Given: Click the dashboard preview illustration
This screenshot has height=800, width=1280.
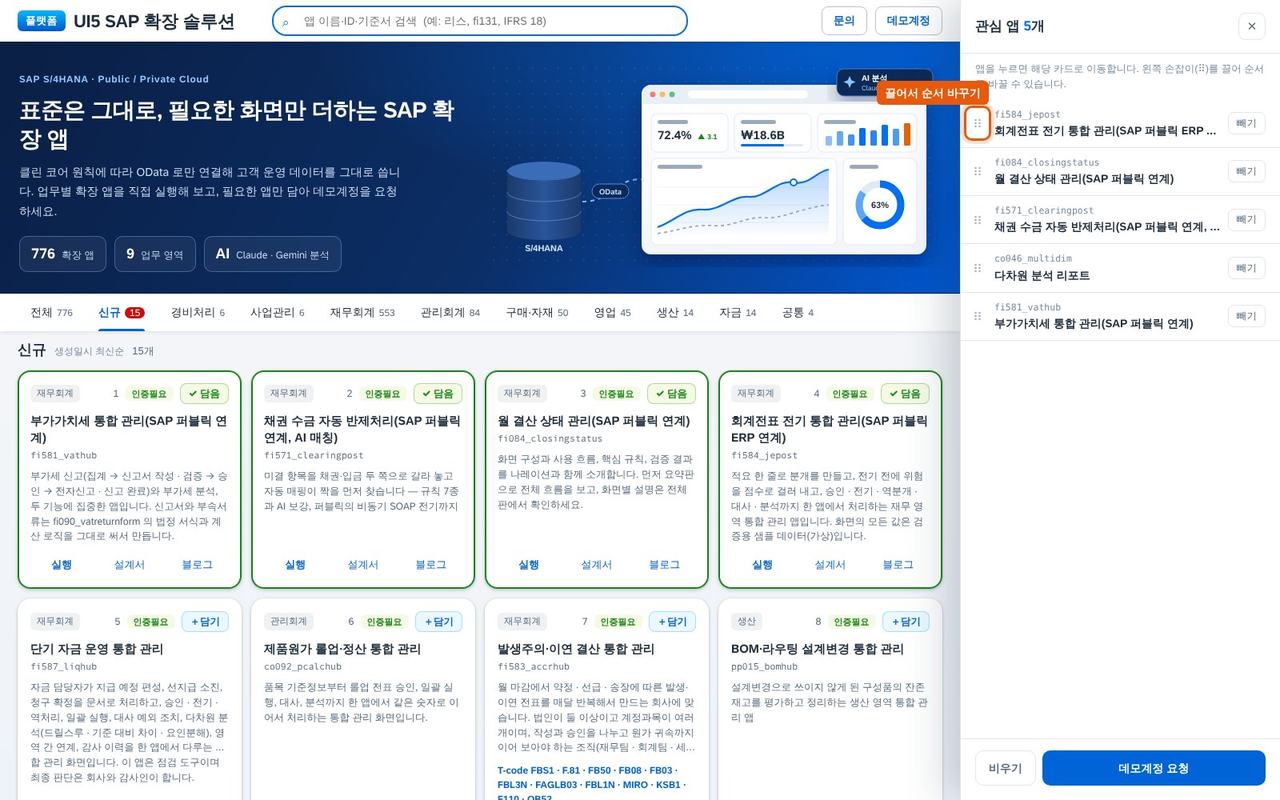Looking at the screenshot, I should [783, 169].
